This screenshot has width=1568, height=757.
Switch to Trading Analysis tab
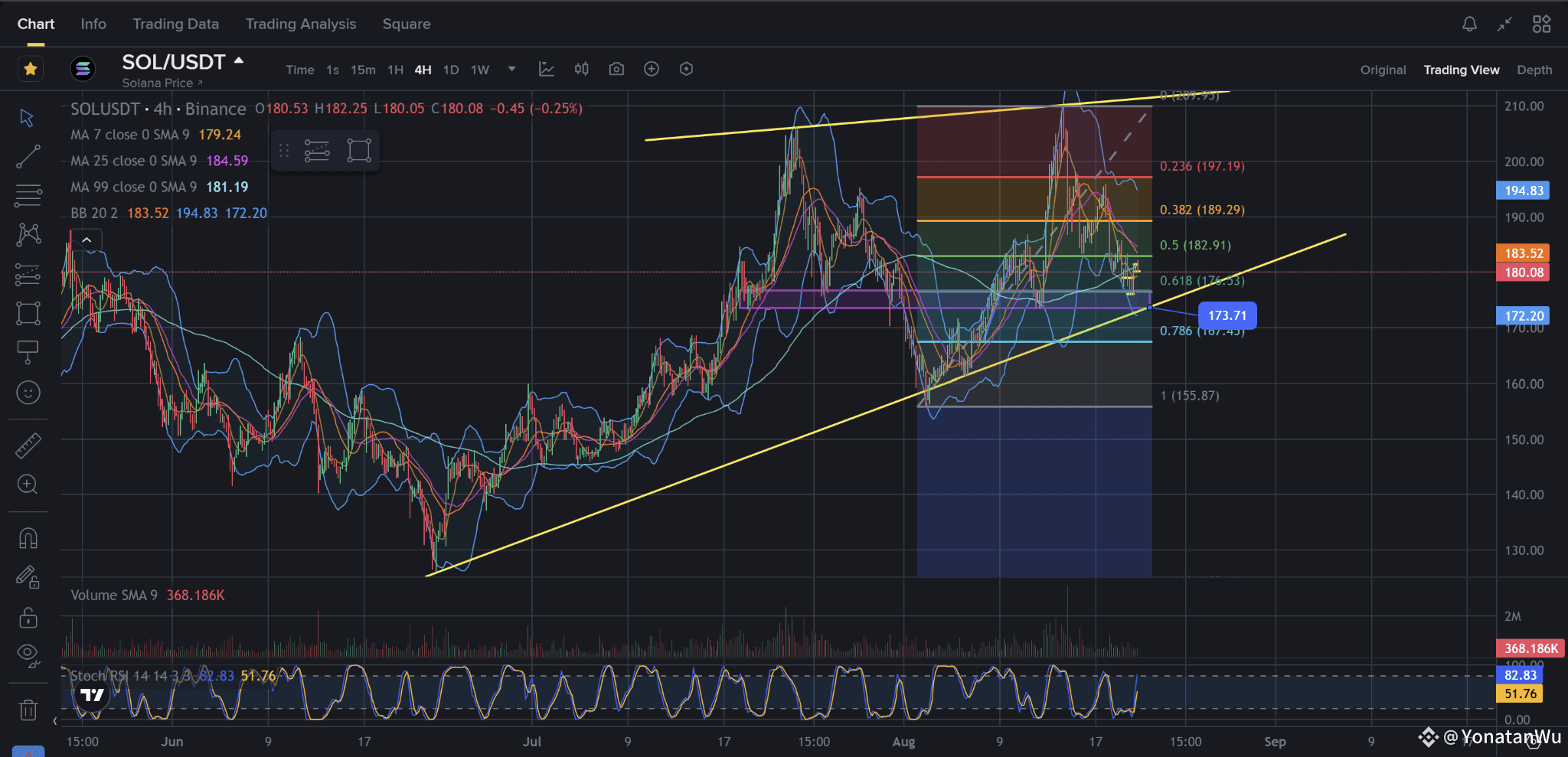(301, 24)
